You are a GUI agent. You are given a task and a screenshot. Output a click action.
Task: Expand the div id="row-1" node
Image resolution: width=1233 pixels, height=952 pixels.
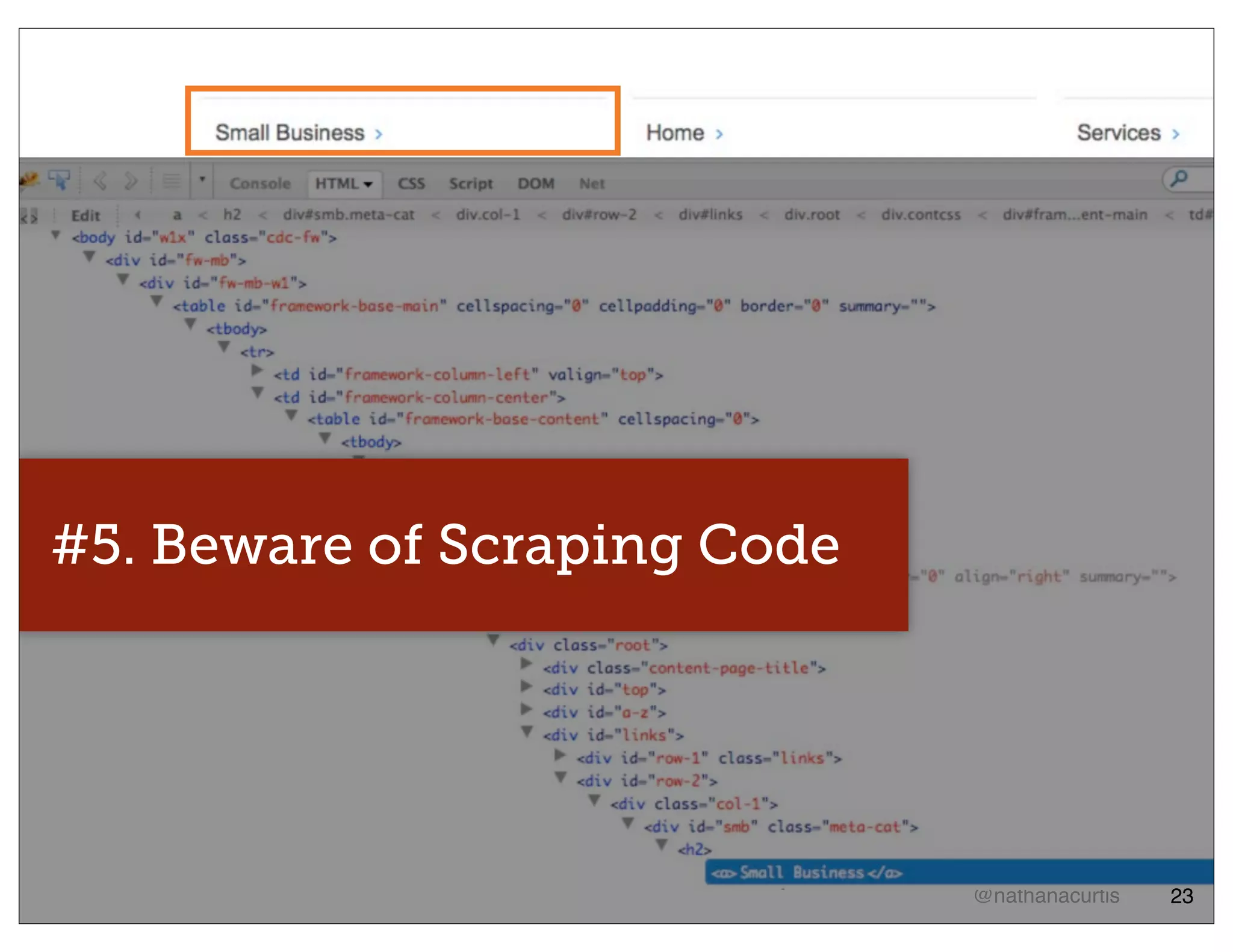(560, 754)
